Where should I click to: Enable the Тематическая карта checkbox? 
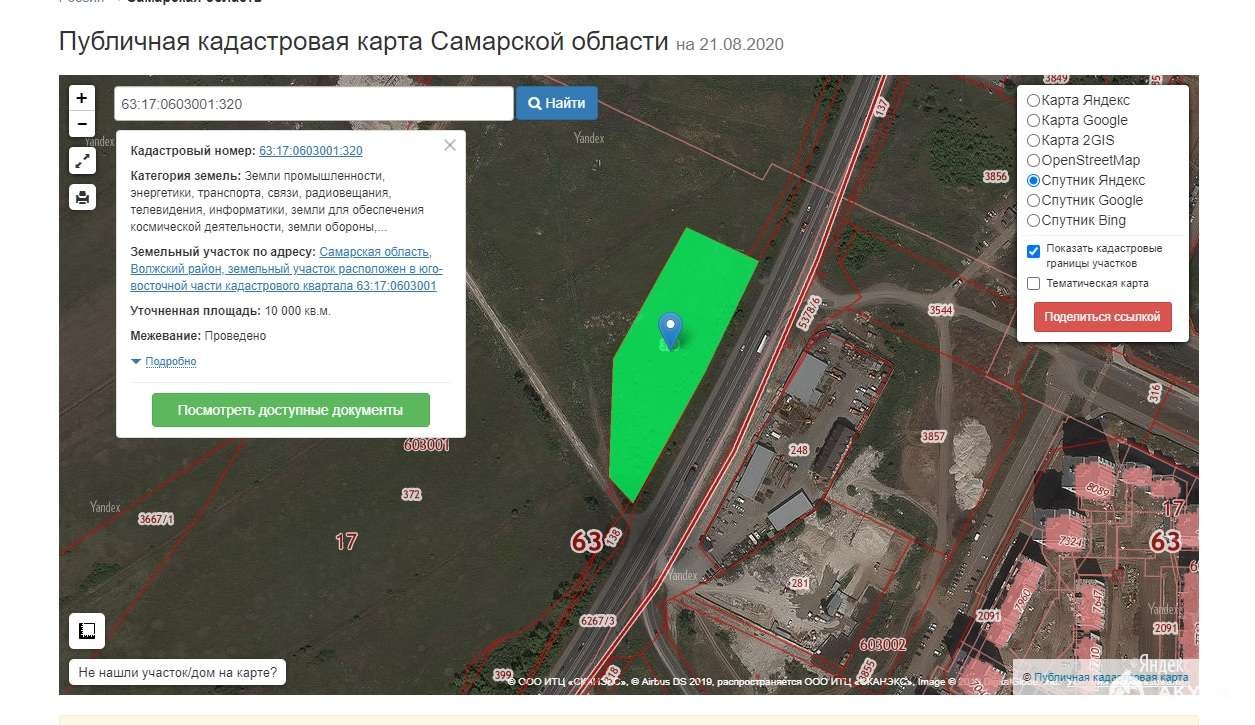(1035, 284)
